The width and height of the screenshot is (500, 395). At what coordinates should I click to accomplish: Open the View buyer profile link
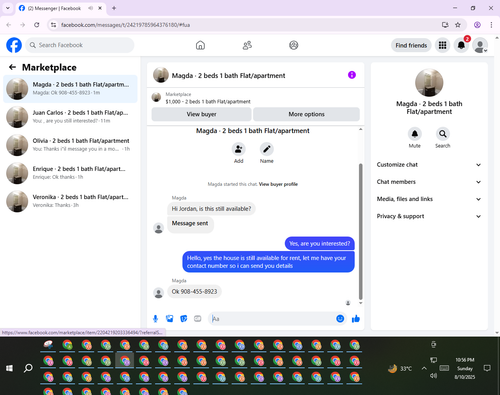point(278,184)
